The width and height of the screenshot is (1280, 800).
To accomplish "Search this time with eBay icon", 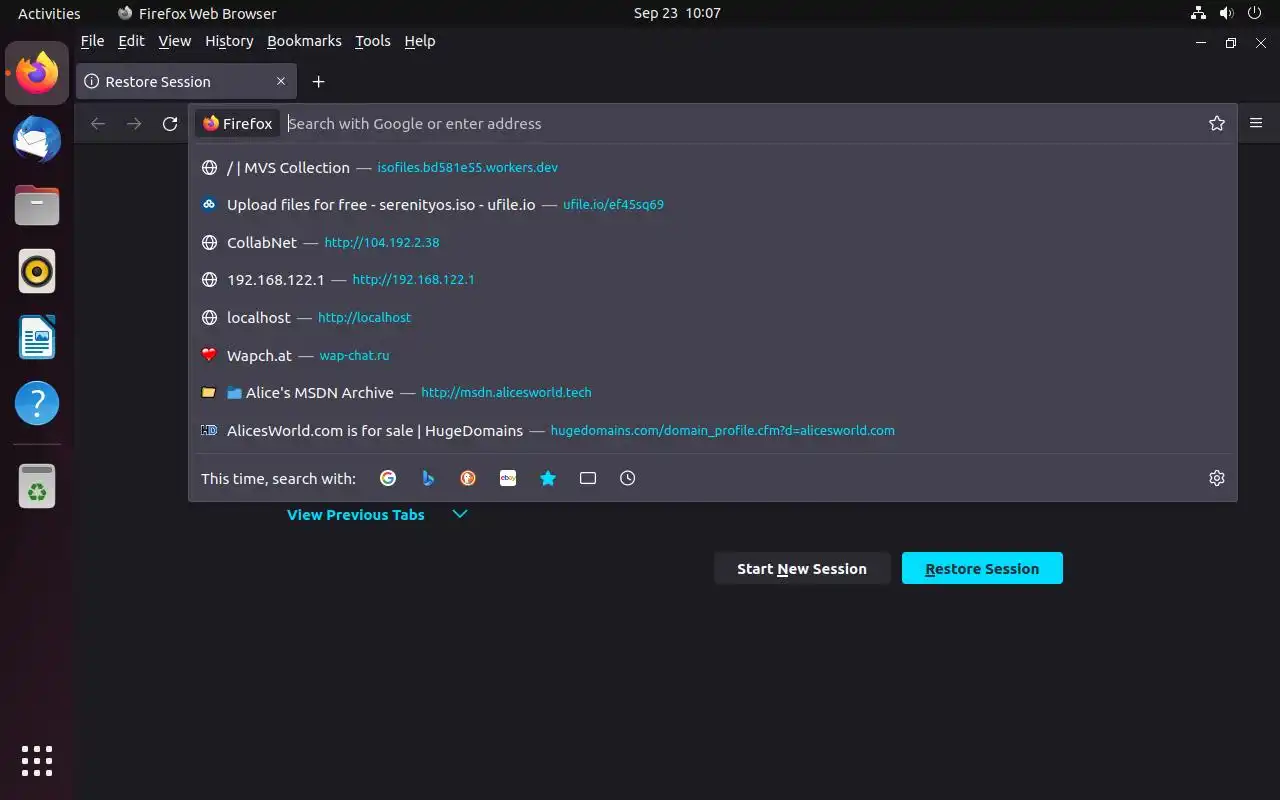I will click(x=508, y=478).
